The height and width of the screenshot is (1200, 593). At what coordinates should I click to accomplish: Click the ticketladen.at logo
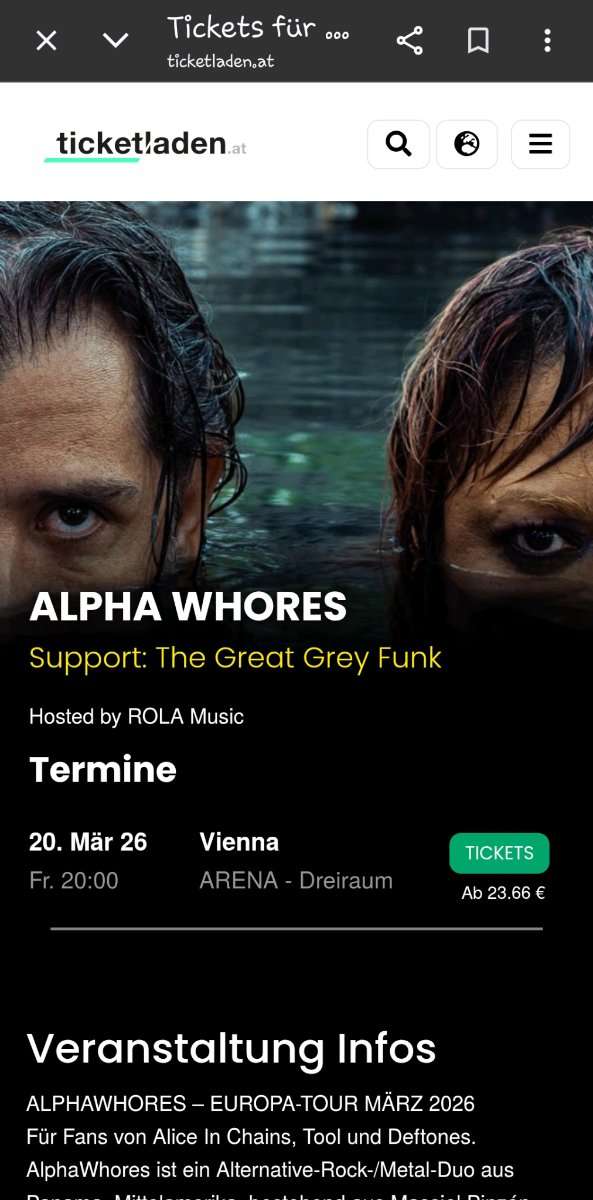click(x=146, y=145)
